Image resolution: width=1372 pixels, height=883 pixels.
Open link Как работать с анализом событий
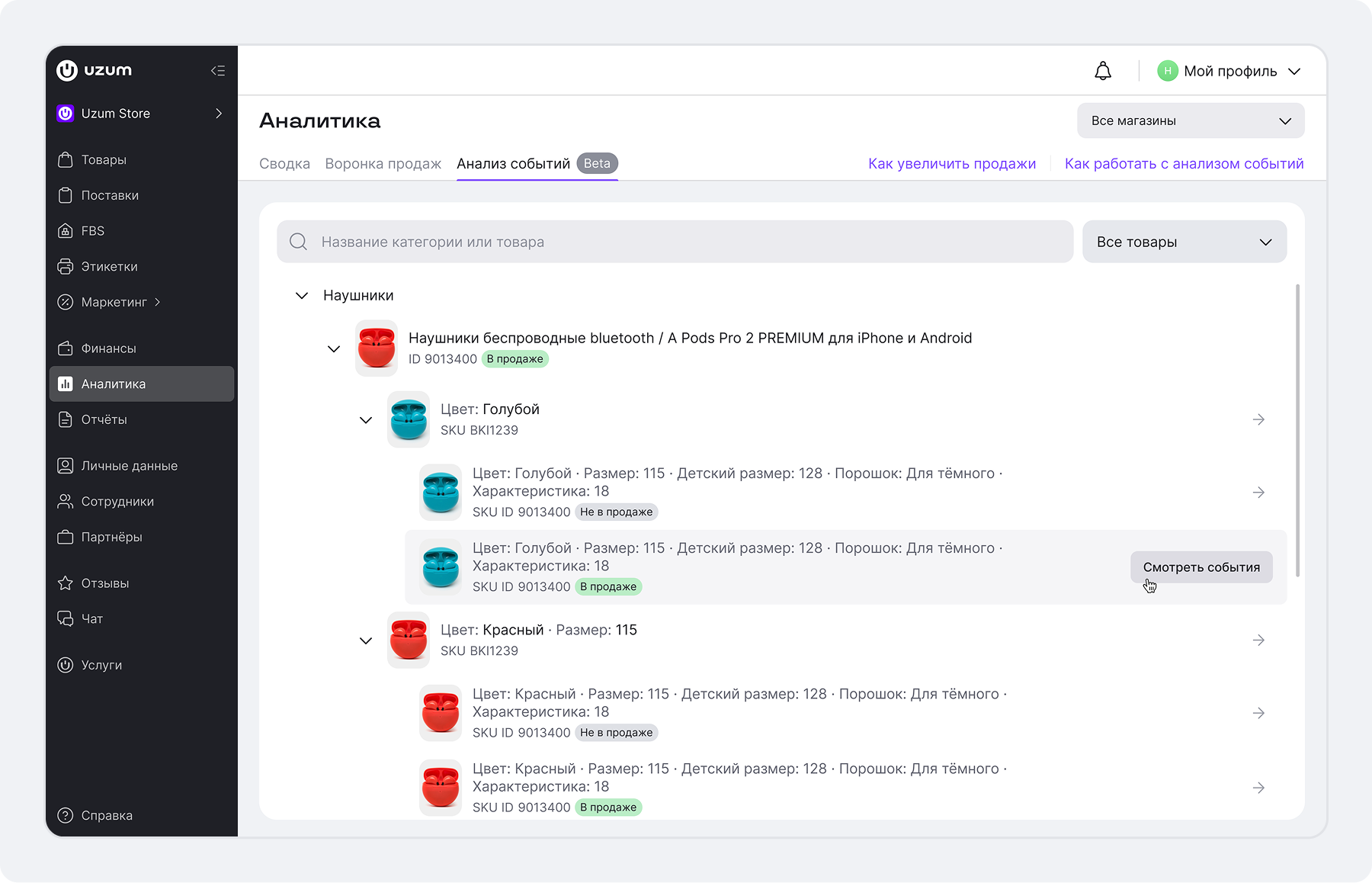coord(1184,163)
